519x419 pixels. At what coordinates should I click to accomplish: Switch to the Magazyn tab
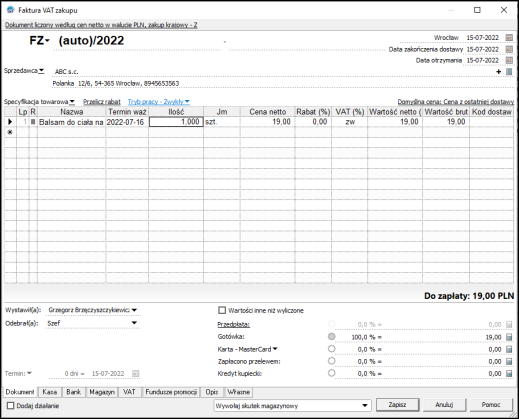102,392
